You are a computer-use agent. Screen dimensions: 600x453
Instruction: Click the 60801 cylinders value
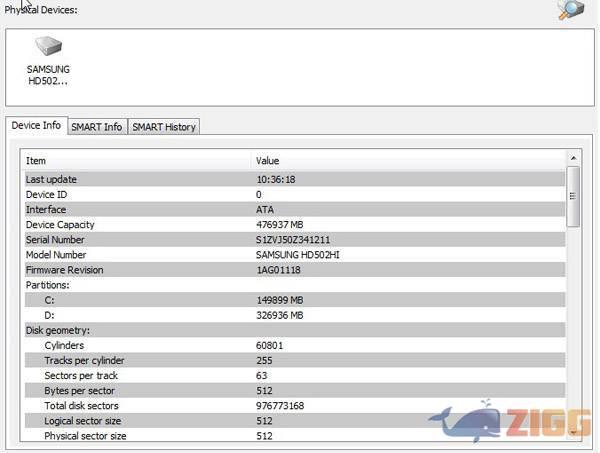(x=269, y=345)
